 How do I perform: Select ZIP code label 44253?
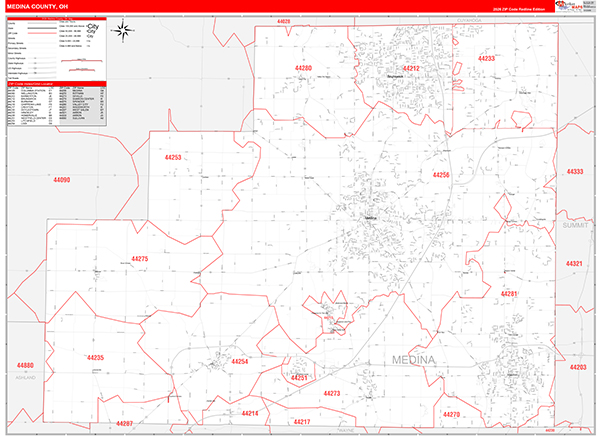[173, 157]
